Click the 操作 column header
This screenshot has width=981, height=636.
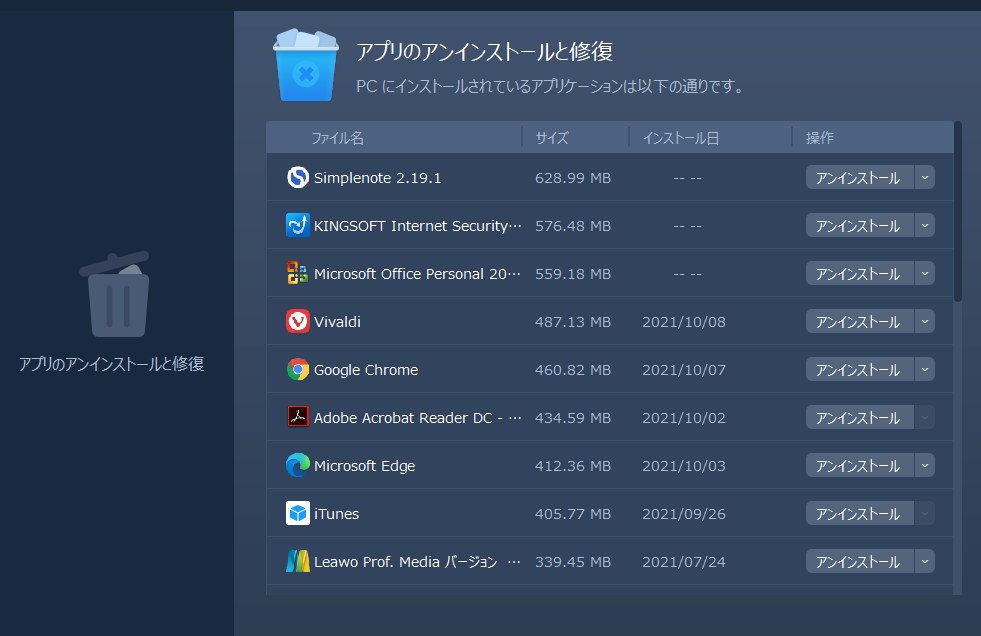tap(820, 138)
